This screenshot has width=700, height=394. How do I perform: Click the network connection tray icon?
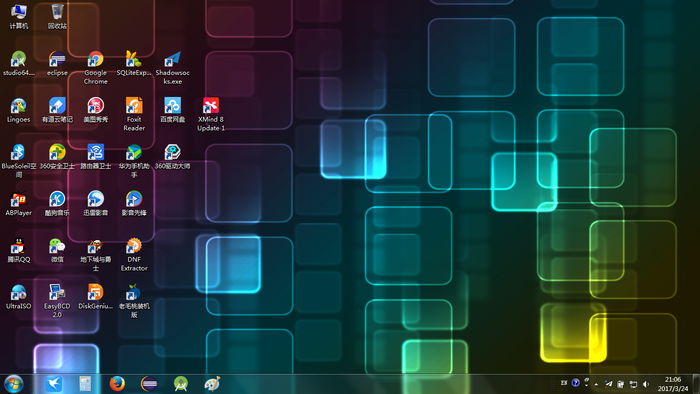pyautogui.click(x=633, y=384)
